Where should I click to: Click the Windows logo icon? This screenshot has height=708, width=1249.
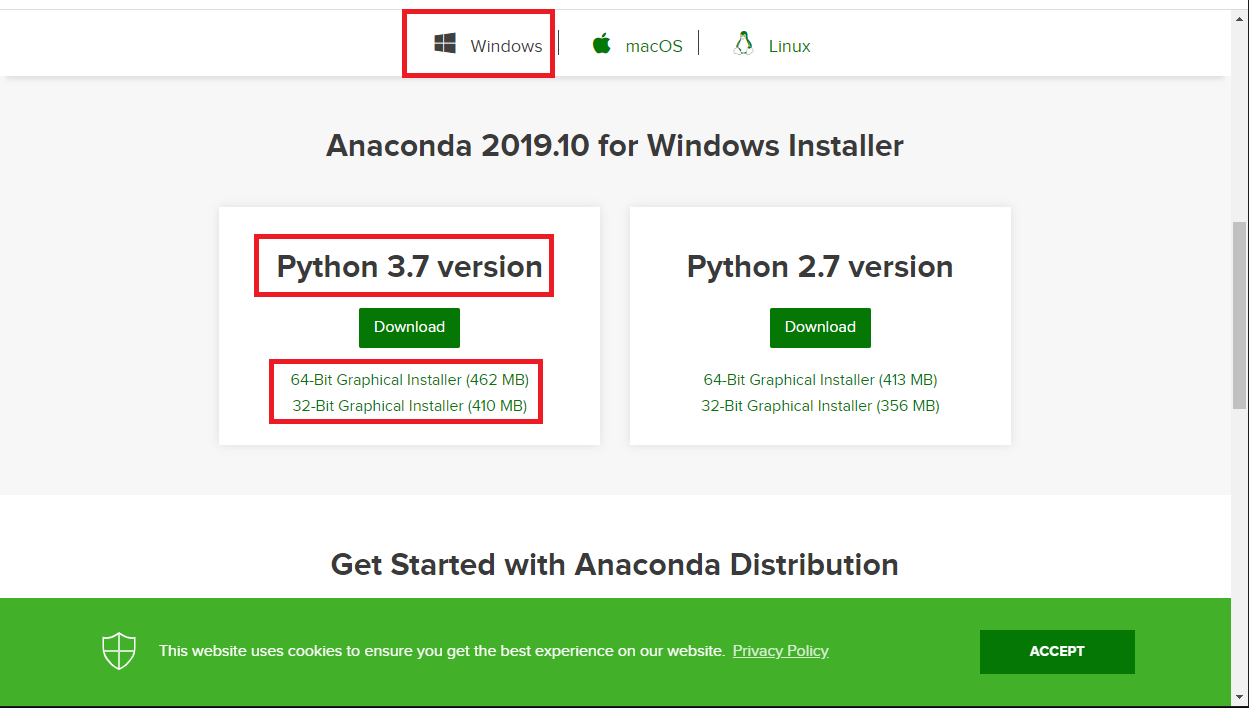coord(445,43)
